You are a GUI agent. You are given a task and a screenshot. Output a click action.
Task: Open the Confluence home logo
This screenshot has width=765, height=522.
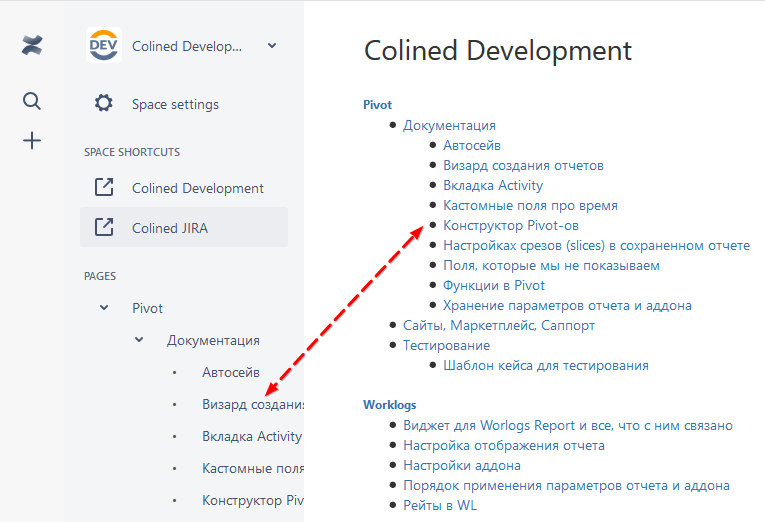pyautogui.click(x=32, y=46)
